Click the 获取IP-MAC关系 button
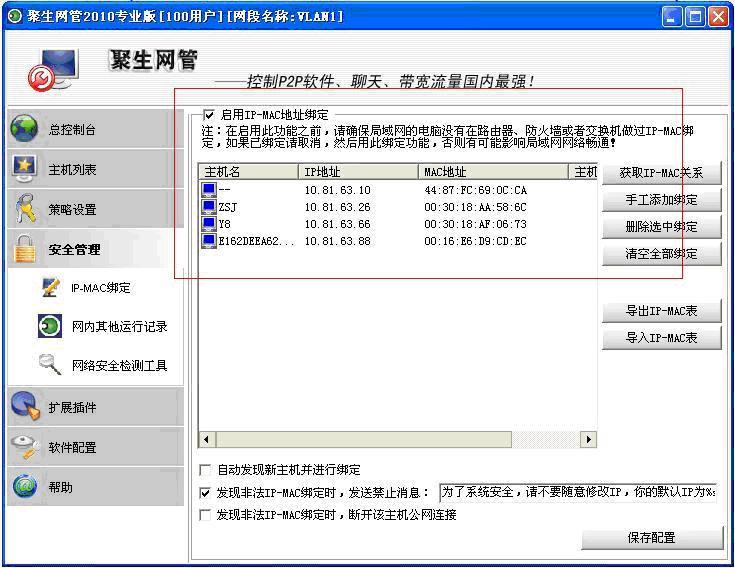Viewport: 735px width, 568px height. tap(661, 173)
